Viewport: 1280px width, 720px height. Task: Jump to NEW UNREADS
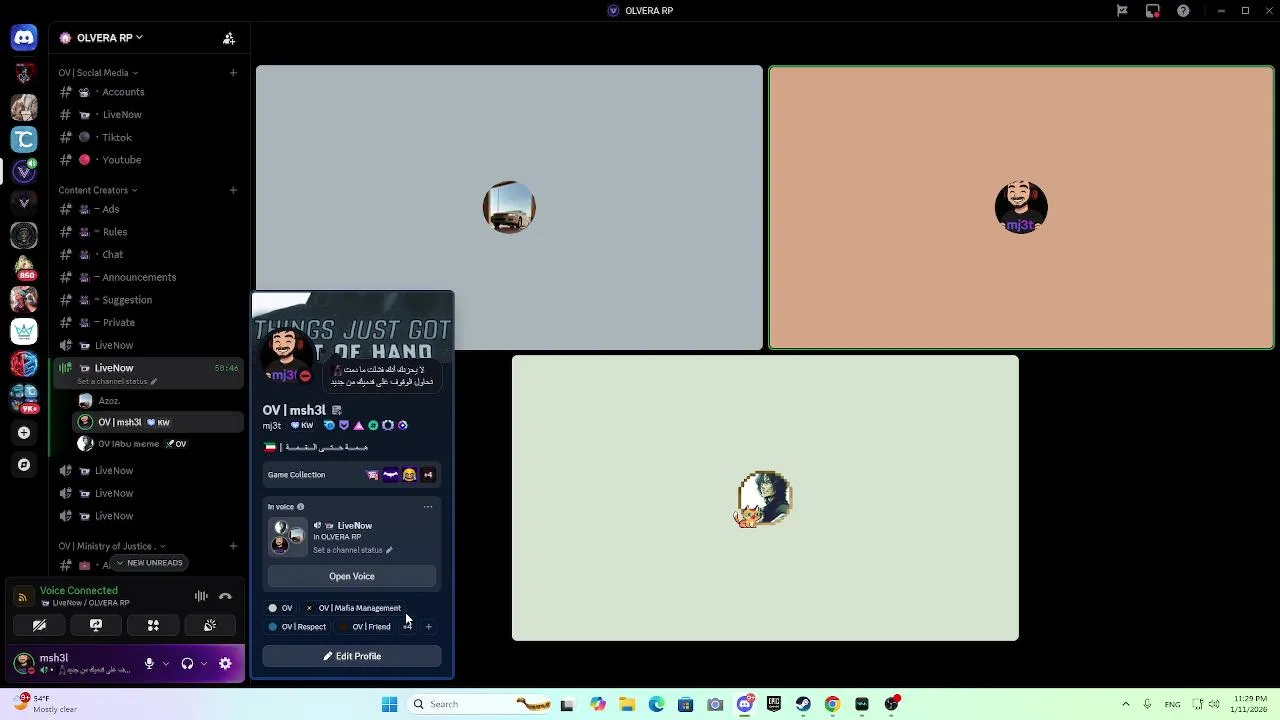pos(149,563)
